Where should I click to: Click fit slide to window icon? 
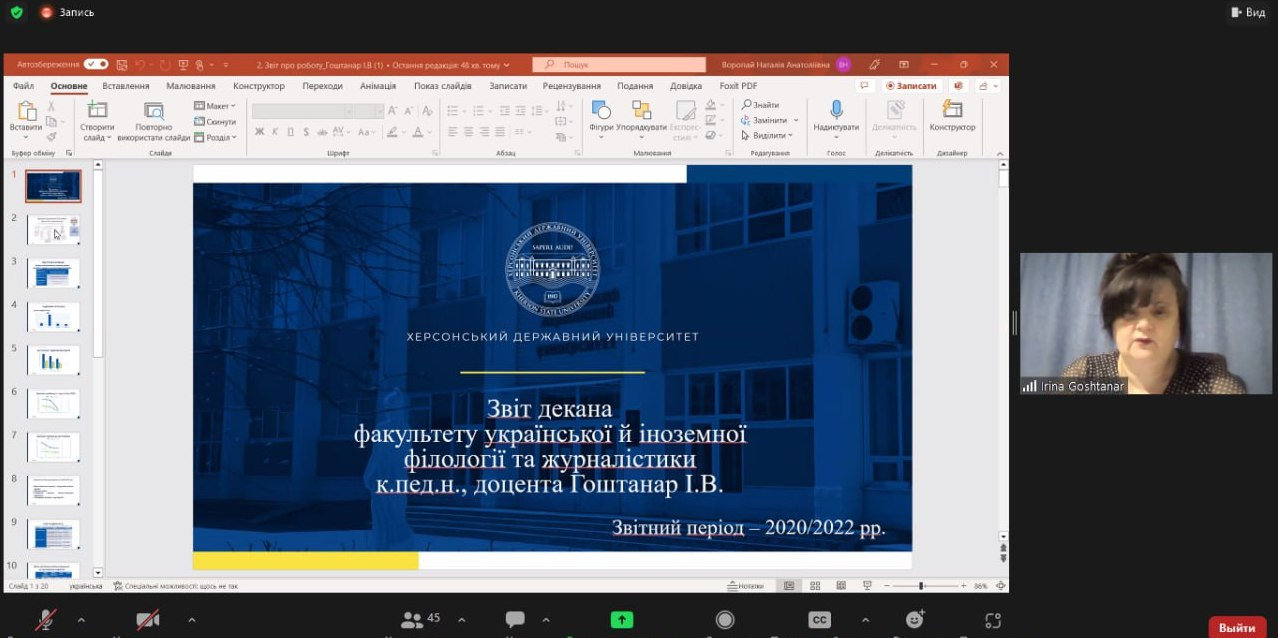point(1000,586)
